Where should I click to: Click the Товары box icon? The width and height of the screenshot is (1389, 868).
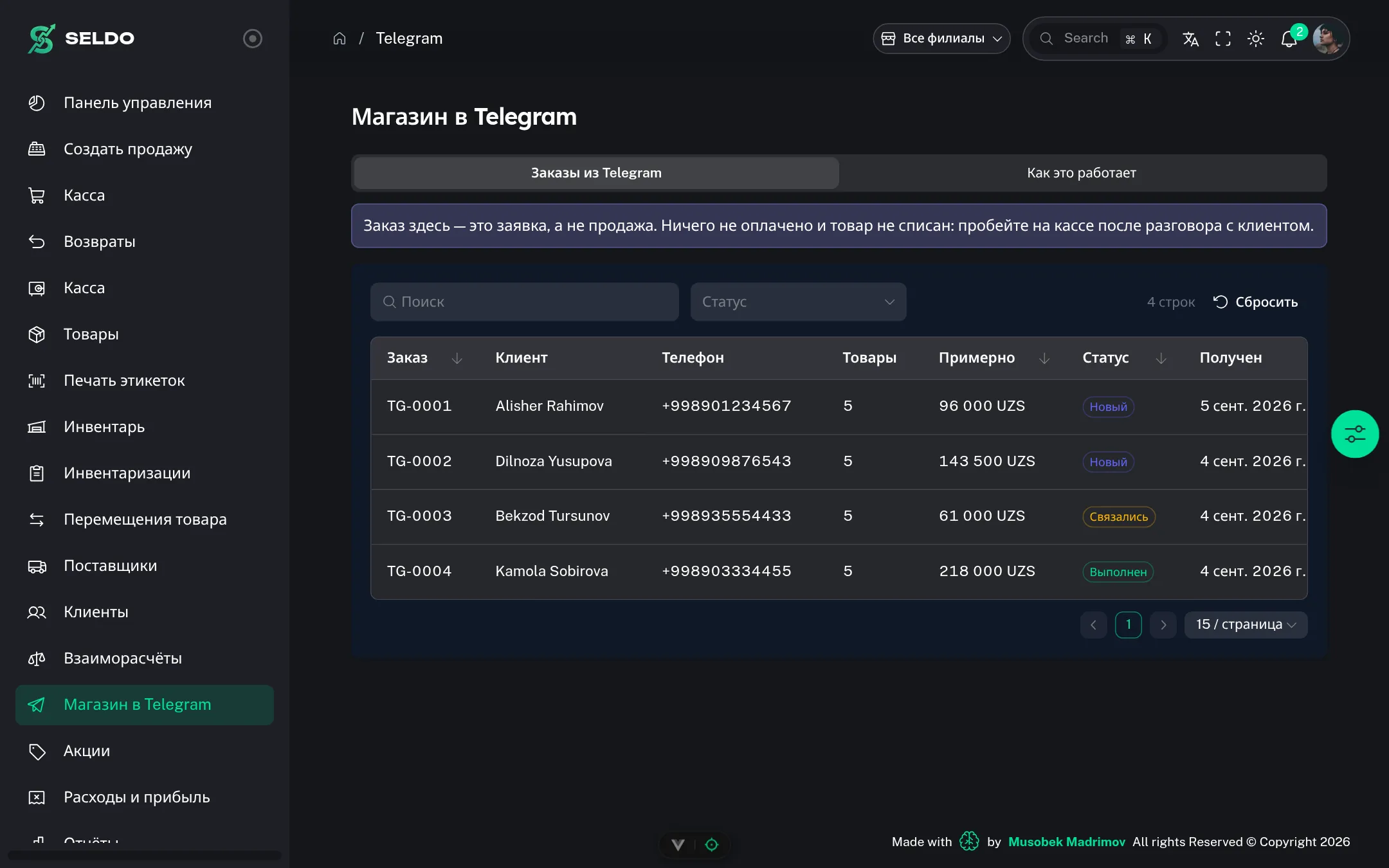click(37, 334)
